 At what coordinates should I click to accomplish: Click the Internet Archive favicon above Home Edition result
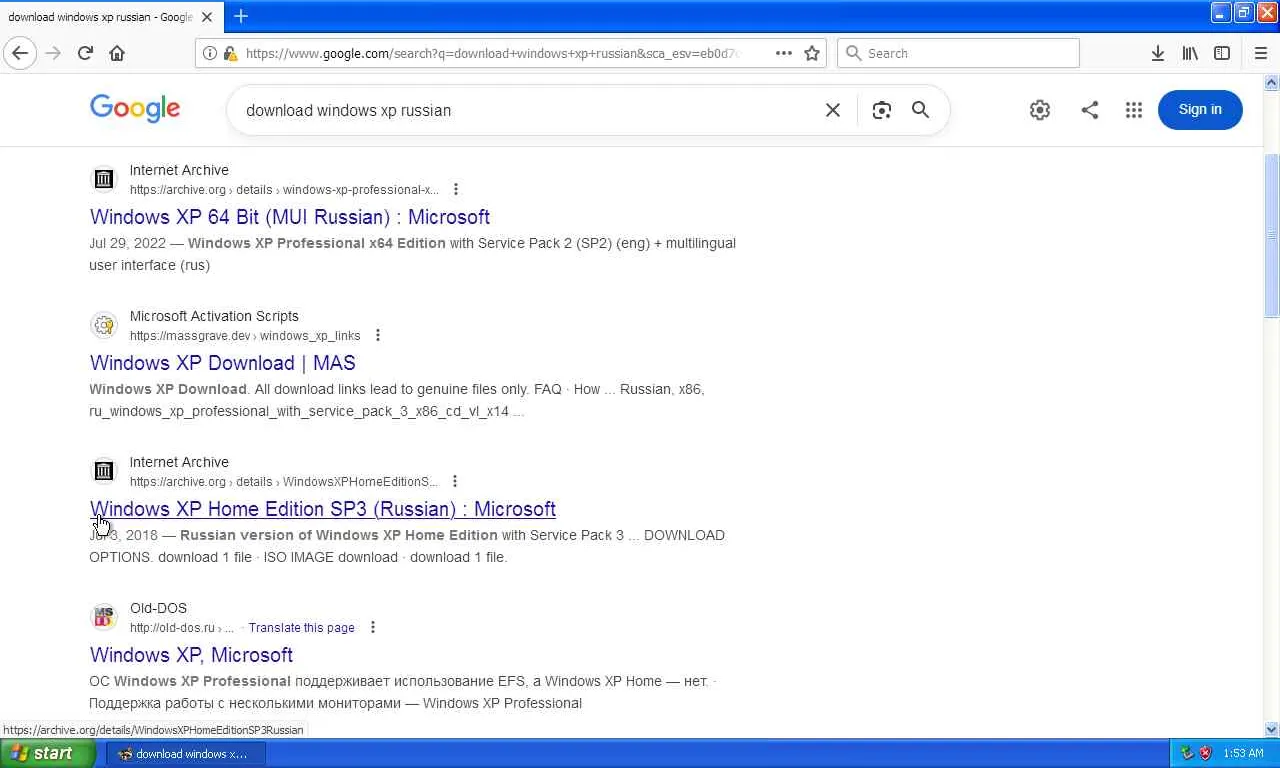(104, 471)
